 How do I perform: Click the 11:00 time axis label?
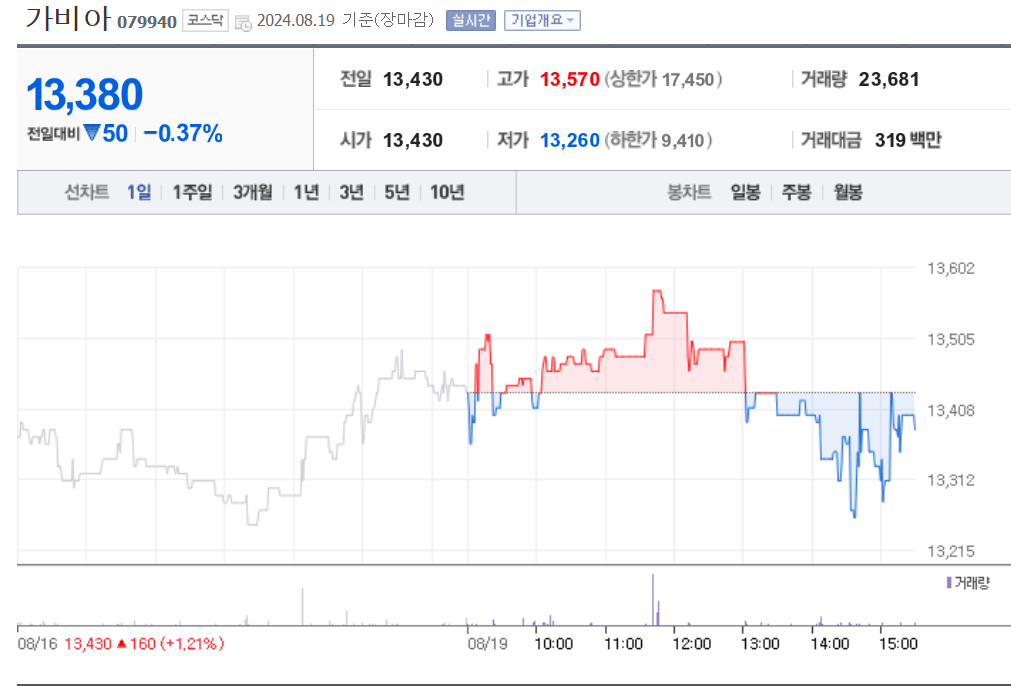[x=623, y=643]
